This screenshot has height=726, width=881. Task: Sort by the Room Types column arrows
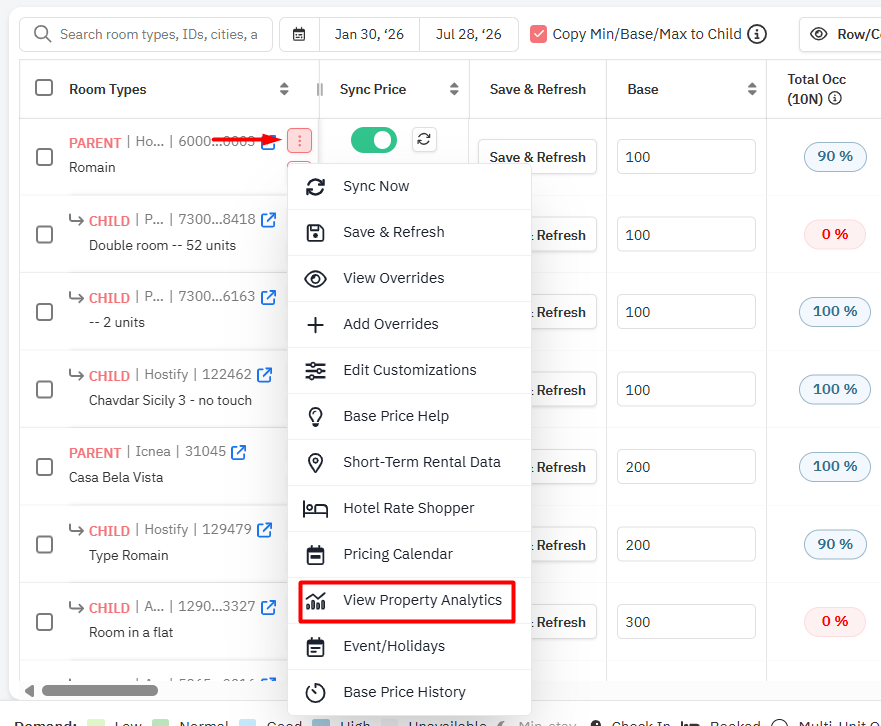tap(284, 89)
